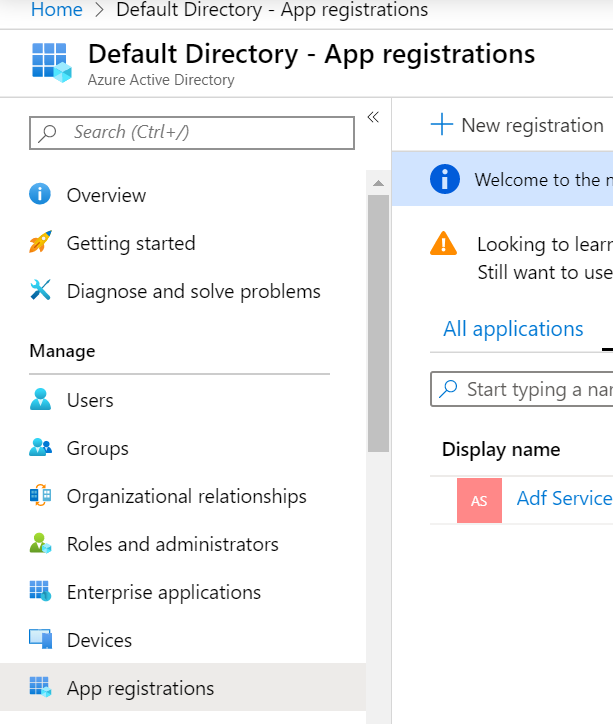Click the Overview info icon in the sidebar
Image resolution: width=613 pixels, height=724 pixels.
click(x=40, y=194)
